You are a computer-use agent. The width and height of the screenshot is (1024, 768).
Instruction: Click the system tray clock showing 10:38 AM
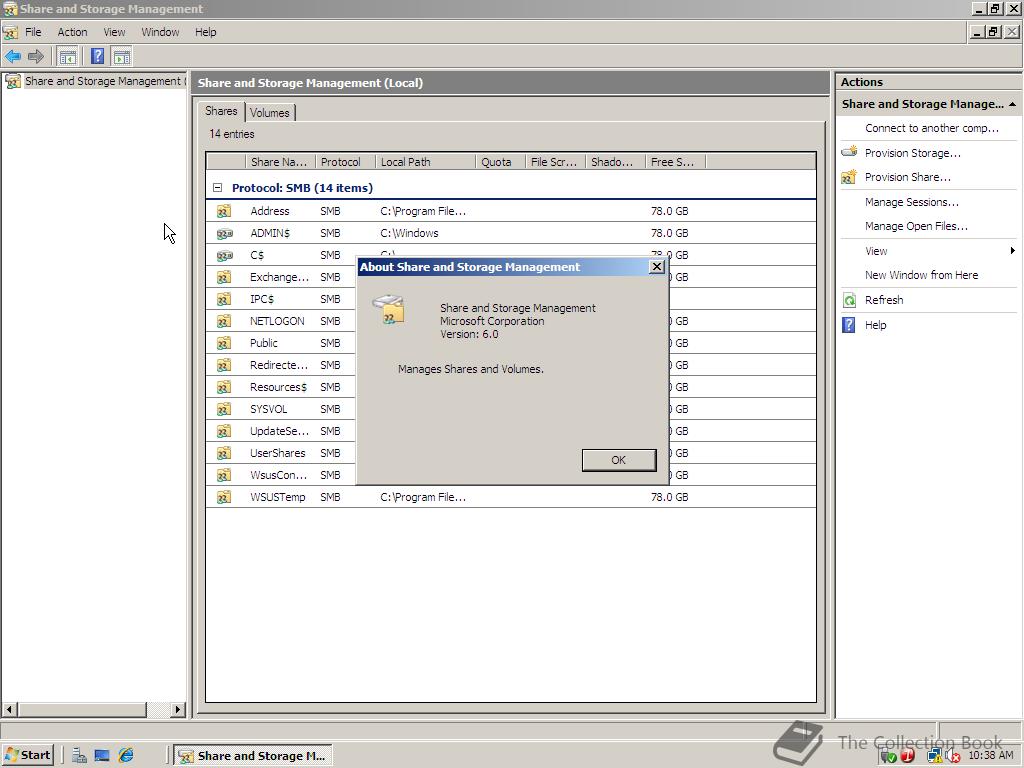click(x=991, y=756)
